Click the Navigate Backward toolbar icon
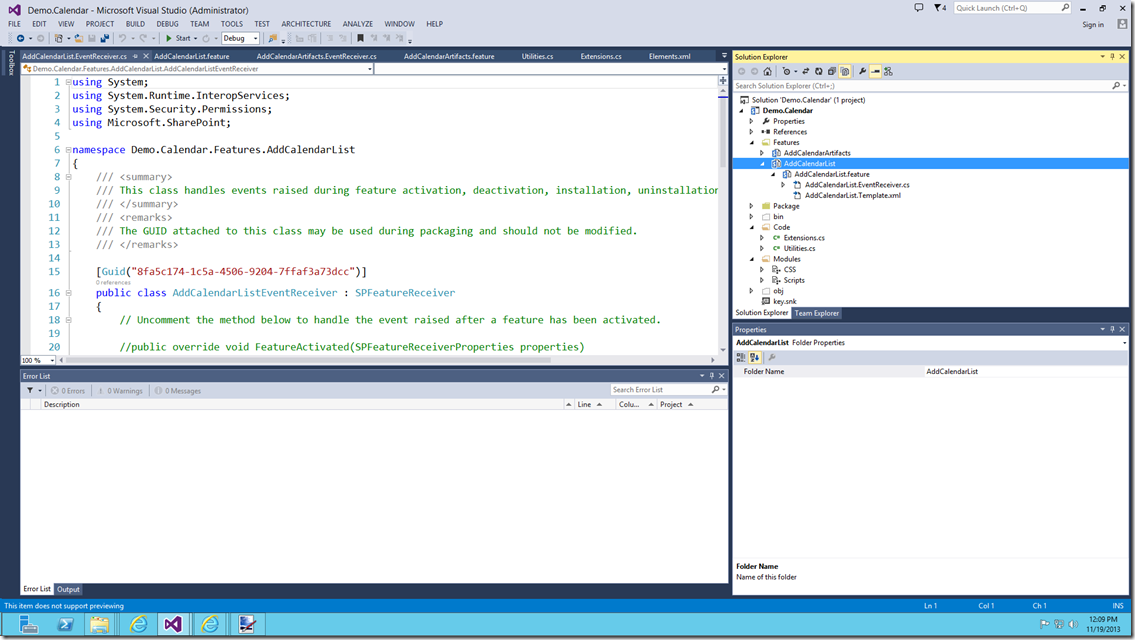This screenshot has height=640, width=1135. (x=20, y=38)
